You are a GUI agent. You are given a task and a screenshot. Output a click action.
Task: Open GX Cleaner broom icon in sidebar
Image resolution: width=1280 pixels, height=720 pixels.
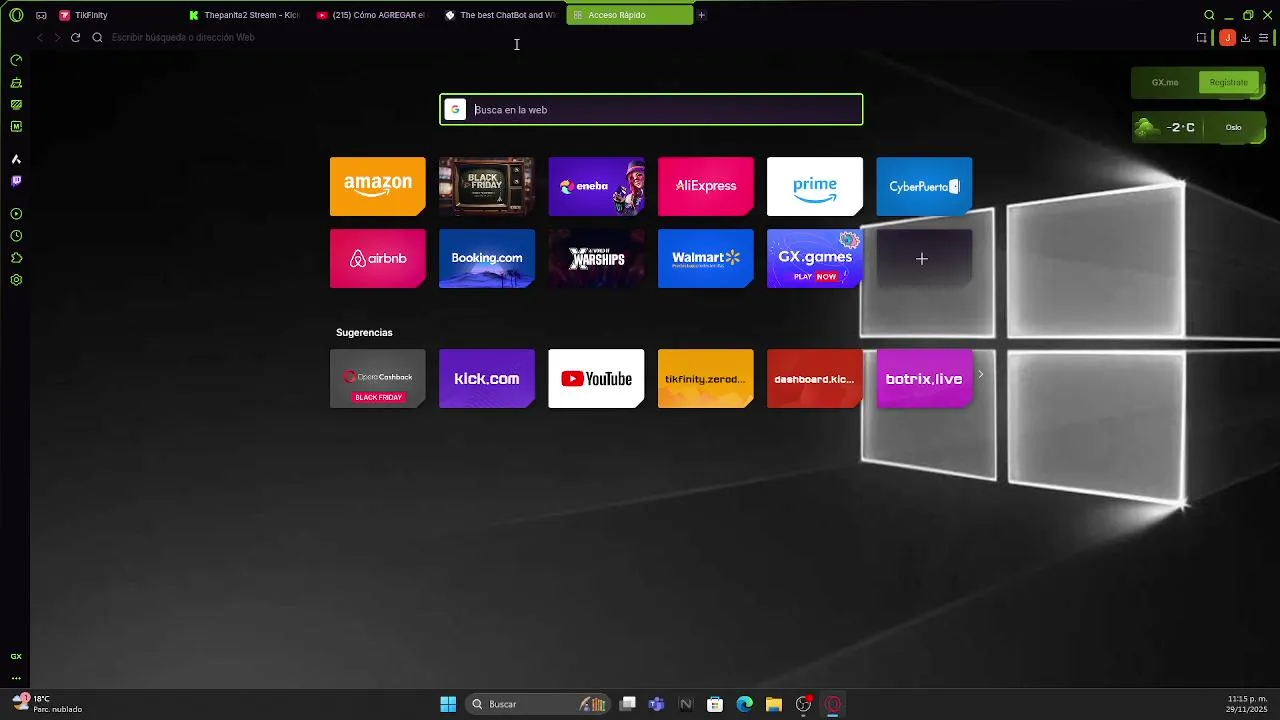click(16, 82)
